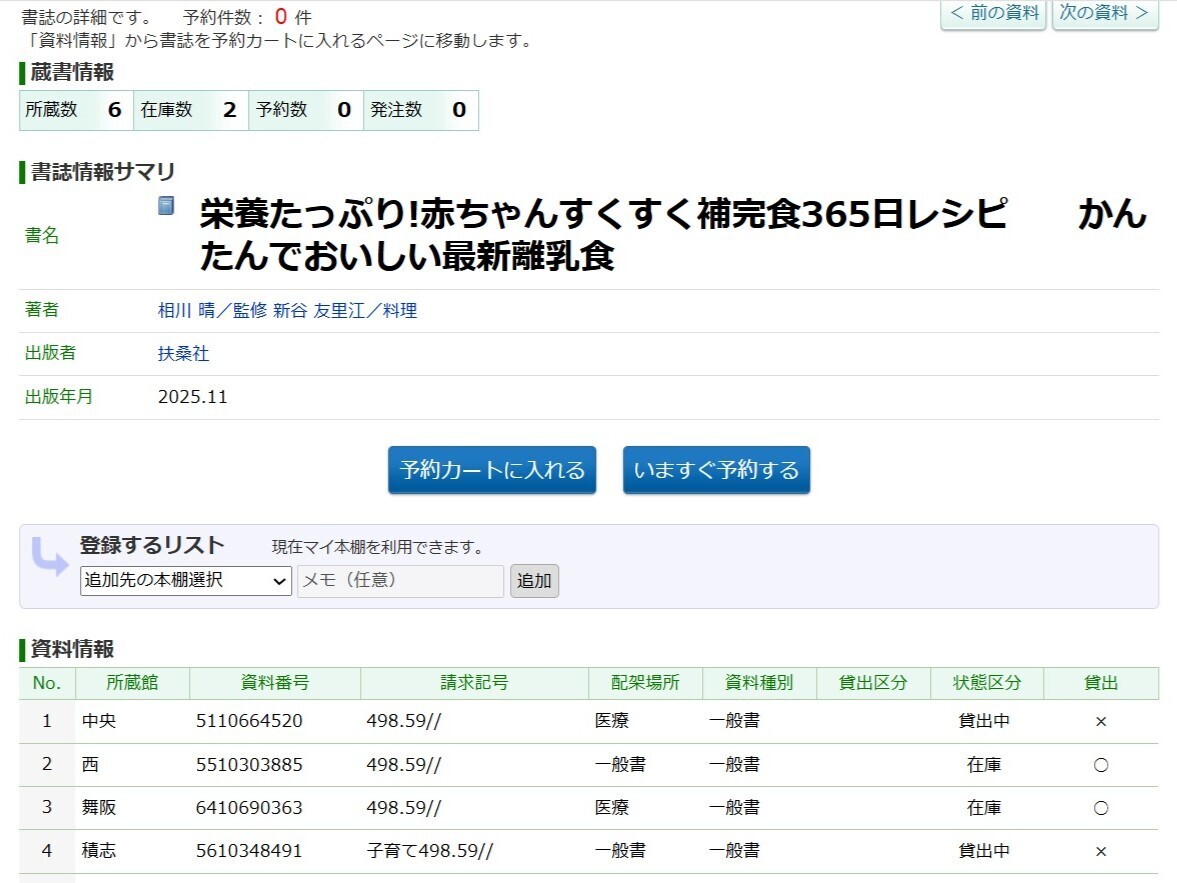This screenshot has width=1177, height=883.
Task: Click the ○ lending mark for 西 library row
Action: (1100, 762)
